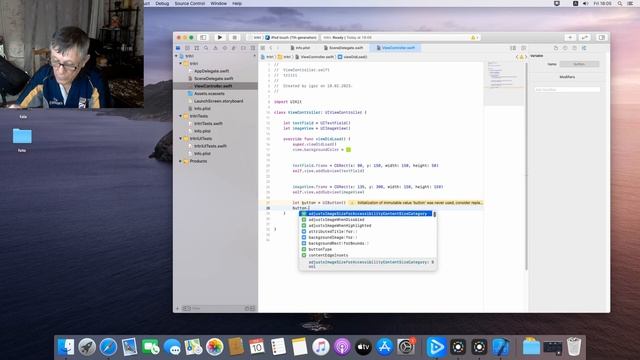This screenshot has width=640, height=360.
Task: Open the History inspector icon
Action: (x=565, y=48)
